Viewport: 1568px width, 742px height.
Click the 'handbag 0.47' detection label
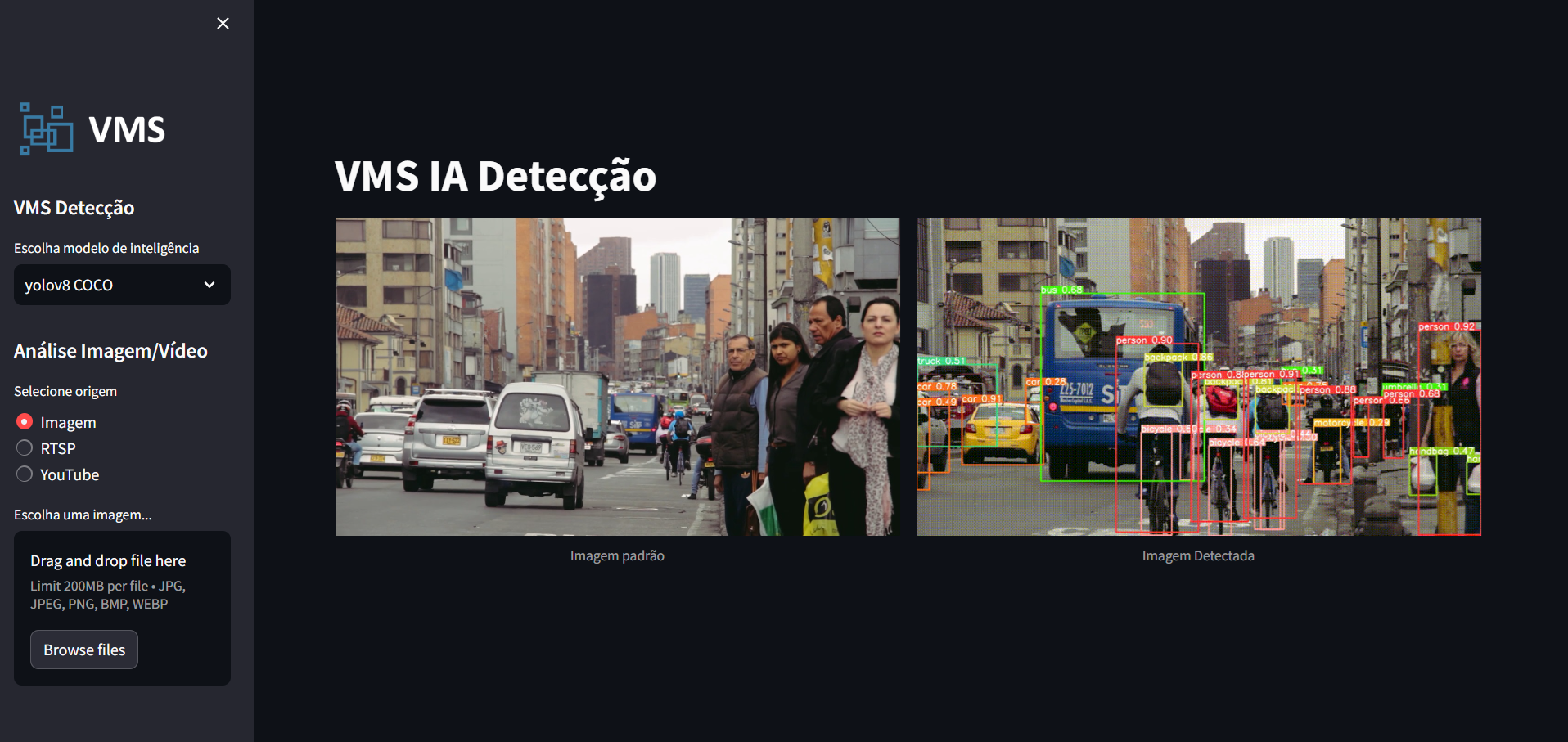tap(1441, 452)
